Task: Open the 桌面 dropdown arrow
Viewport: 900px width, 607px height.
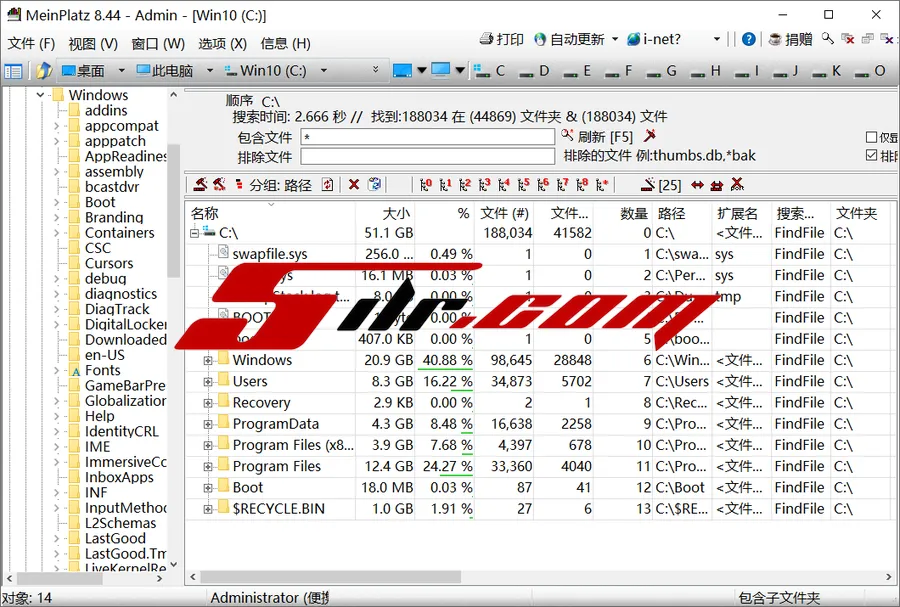Action: coord(121,71)
